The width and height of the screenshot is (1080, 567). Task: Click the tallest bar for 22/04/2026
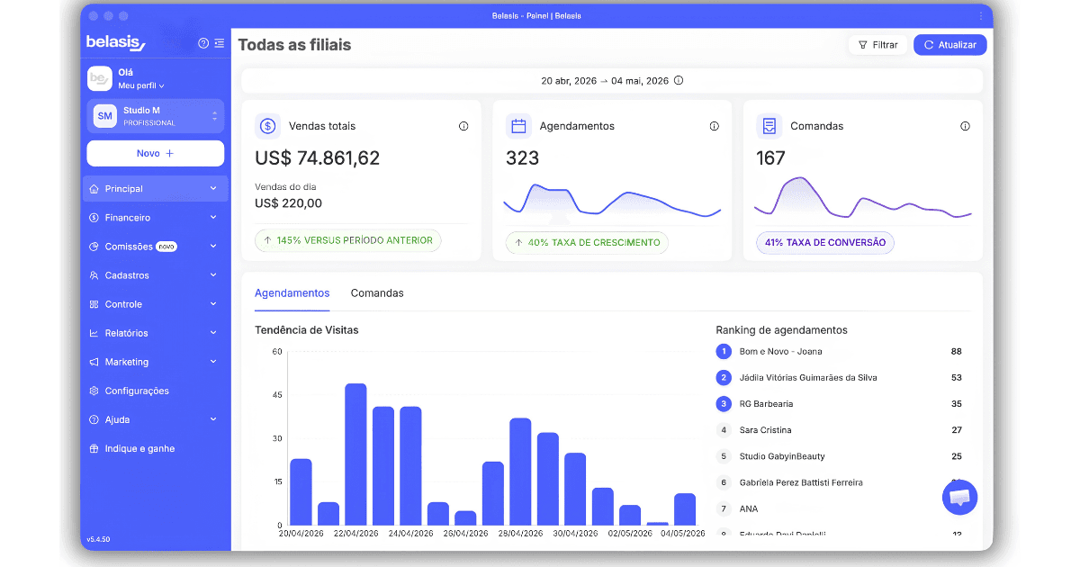(355, 455)
